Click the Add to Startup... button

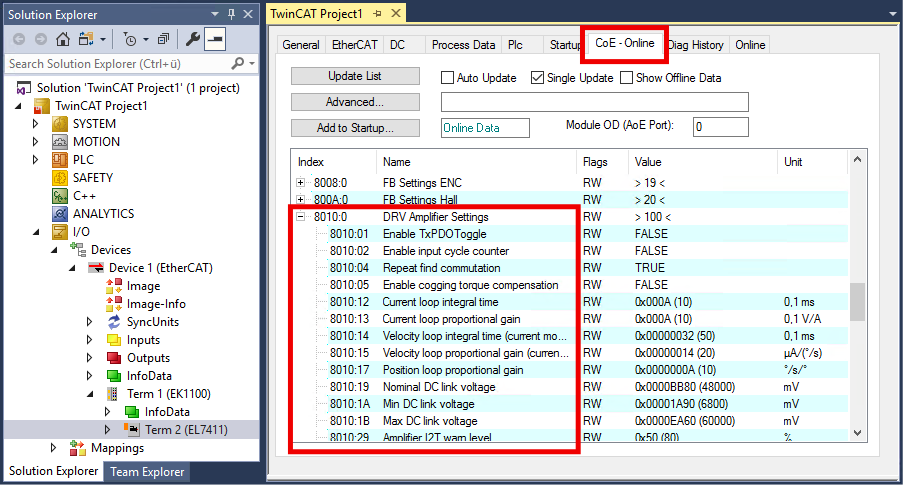pyautogui.click(x=355, y=128)
